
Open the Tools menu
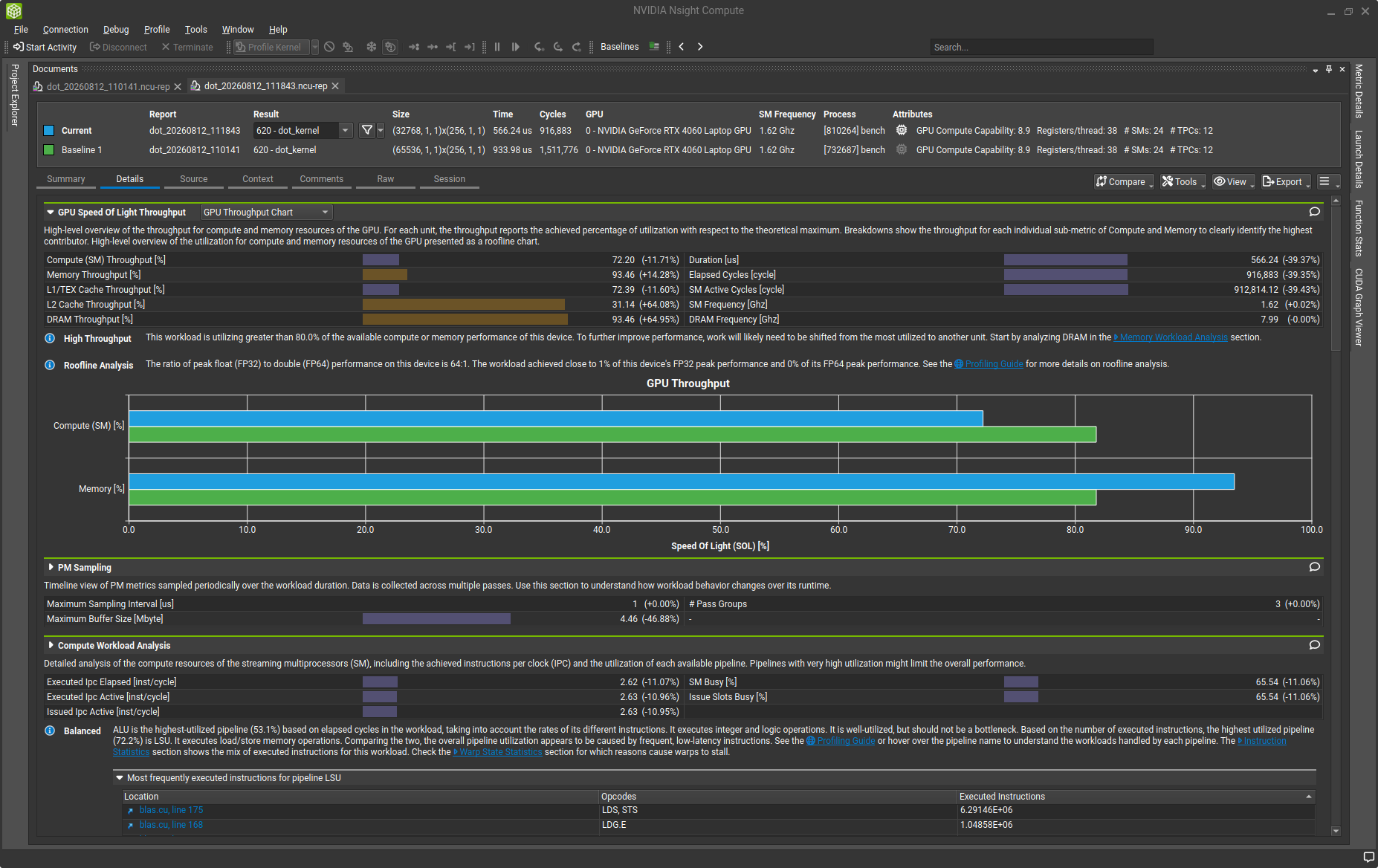[196, 30]
